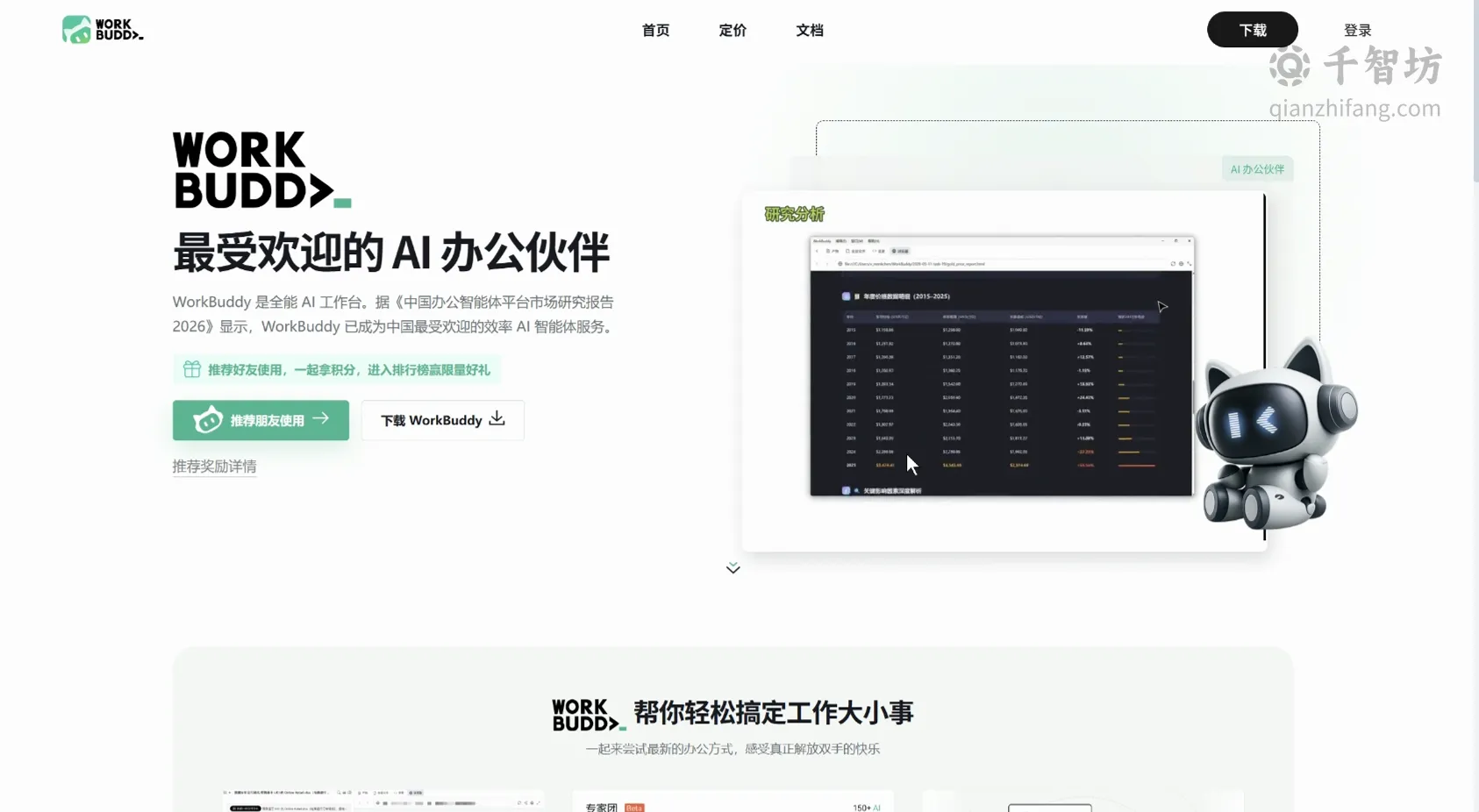Open the 推荐奖励详情 link
Screen dimensions: 1479x812
point(214,467)
